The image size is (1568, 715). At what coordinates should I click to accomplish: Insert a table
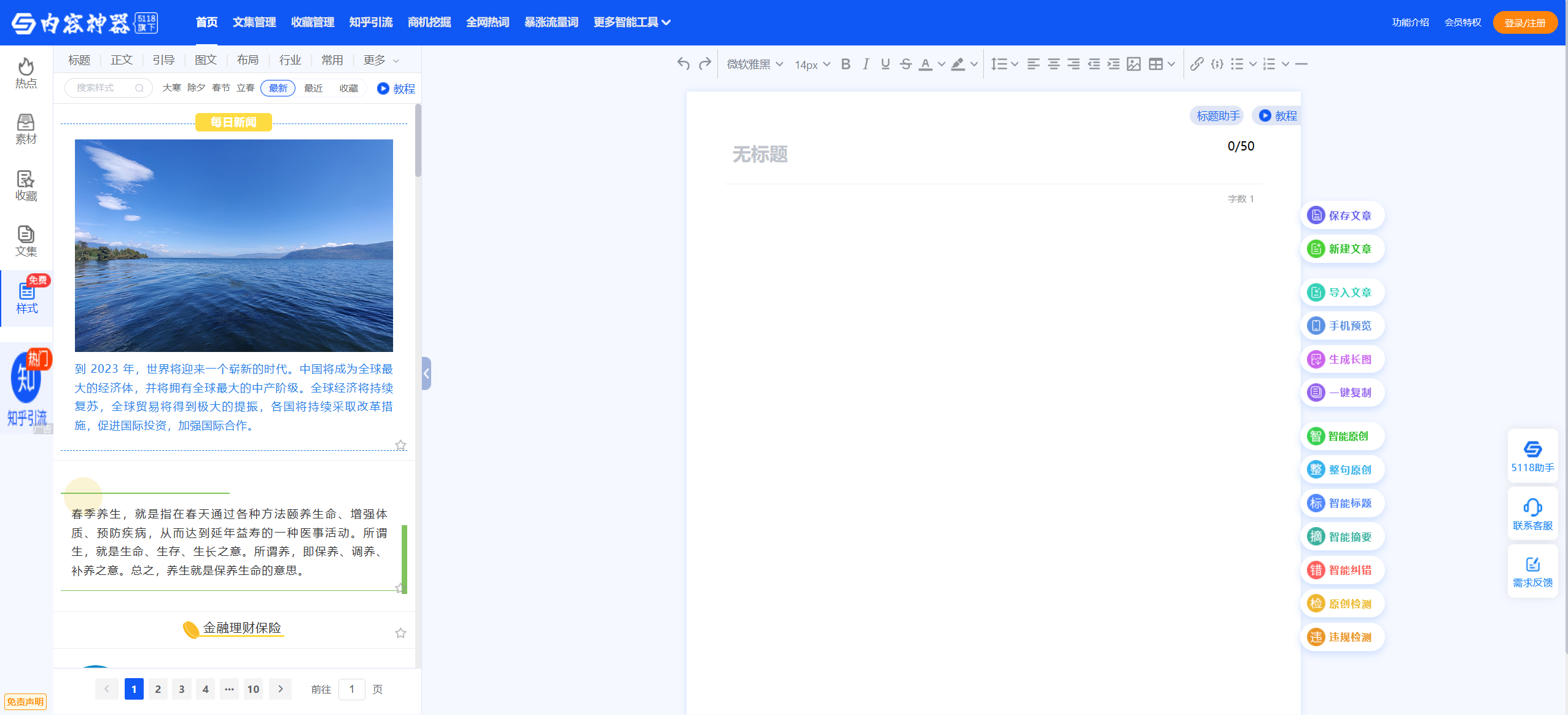(1155, 64)
